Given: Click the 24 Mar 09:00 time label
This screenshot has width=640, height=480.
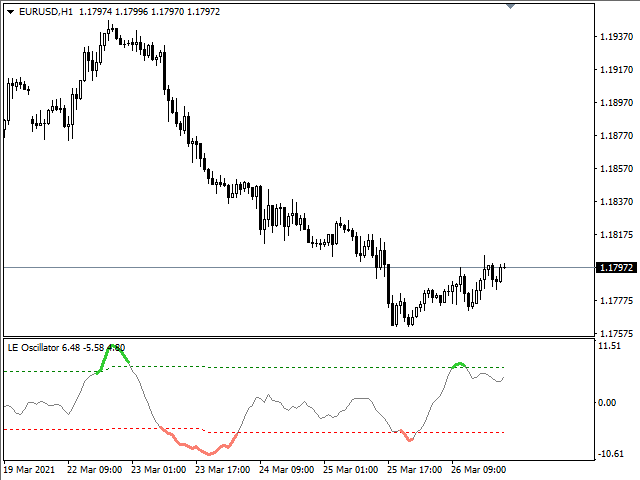Looking at the screenshot, I should (287, 470).
